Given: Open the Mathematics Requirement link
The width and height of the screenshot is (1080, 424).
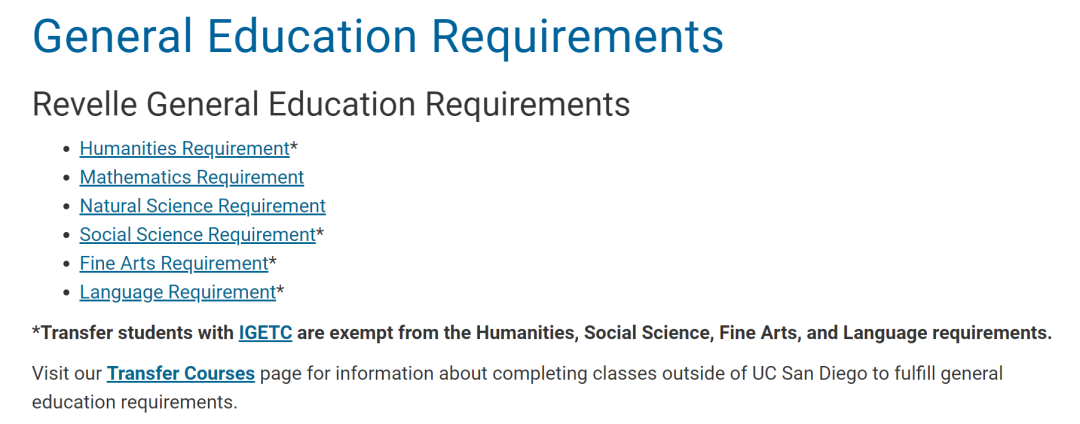Looking at the screenshot, I should (191, 177).
